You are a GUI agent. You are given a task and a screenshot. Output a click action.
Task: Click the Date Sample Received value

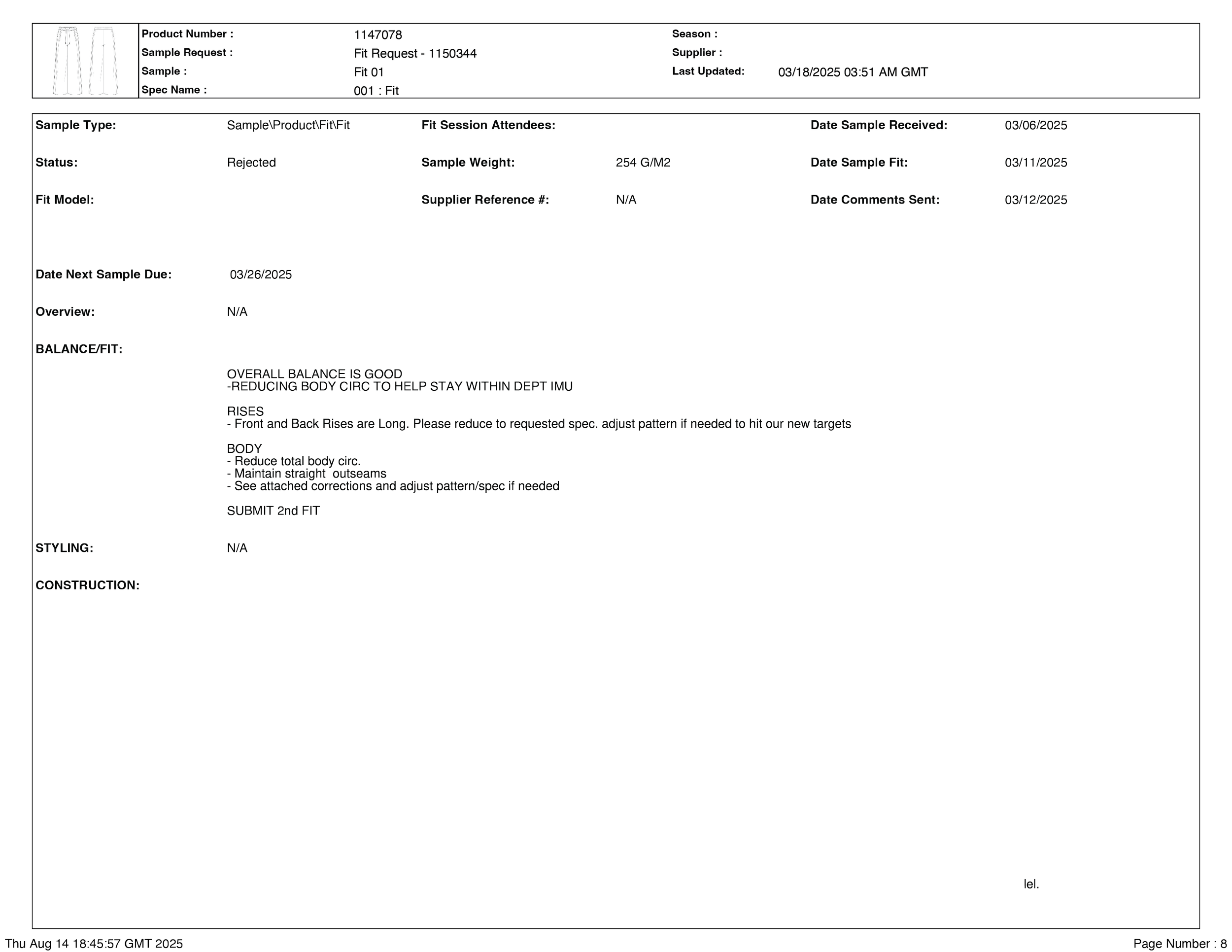click(x=1035, y=125)
